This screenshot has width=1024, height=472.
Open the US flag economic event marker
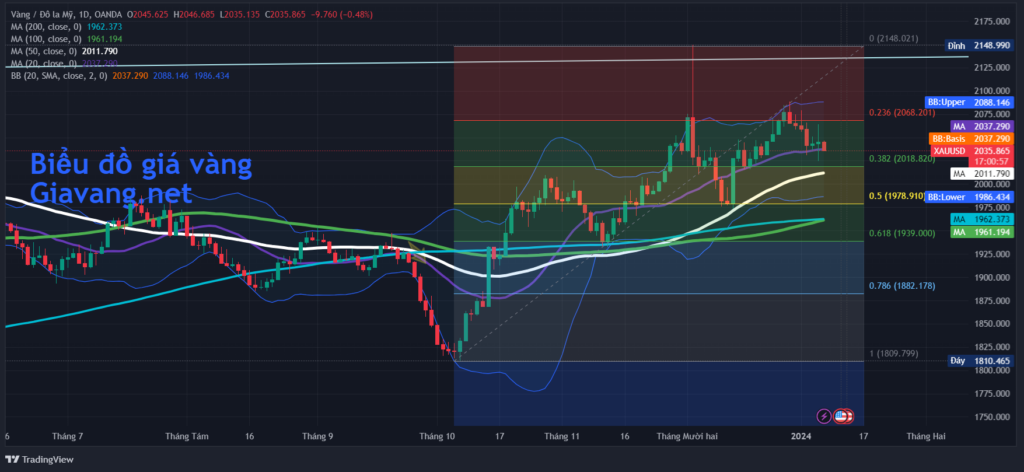tap(845, 415)
